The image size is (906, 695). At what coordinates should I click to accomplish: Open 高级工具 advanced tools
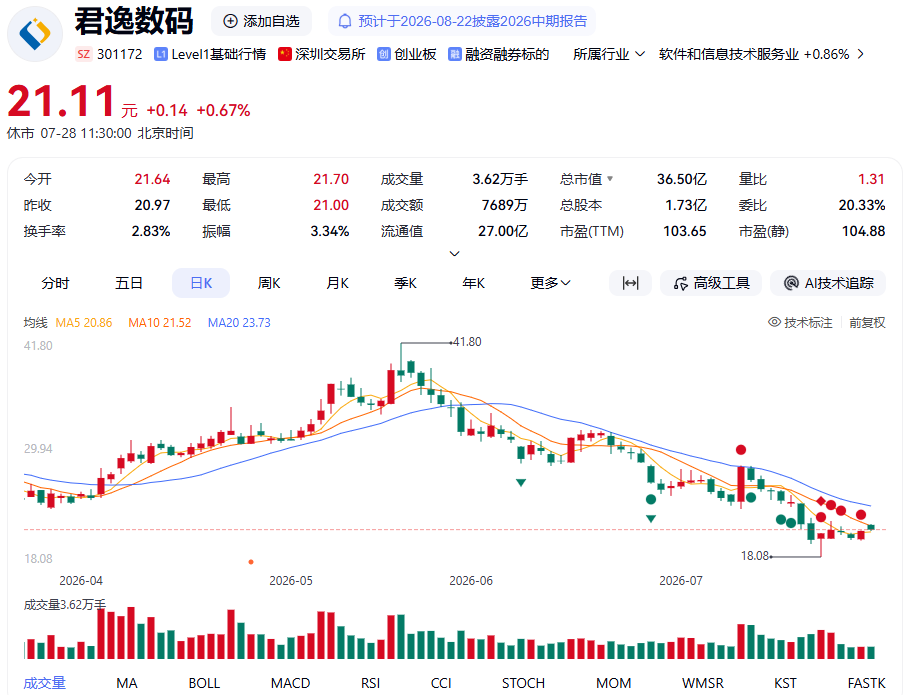tap(711, 283)
